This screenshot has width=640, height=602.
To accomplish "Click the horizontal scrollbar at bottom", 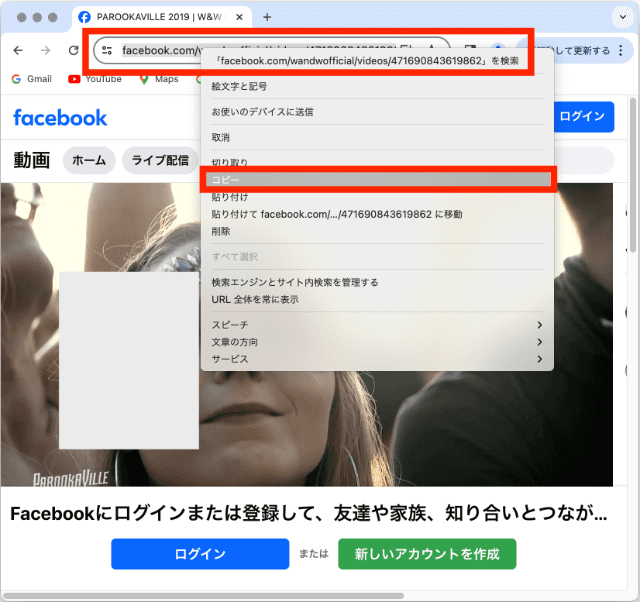I will coord(203,596).
